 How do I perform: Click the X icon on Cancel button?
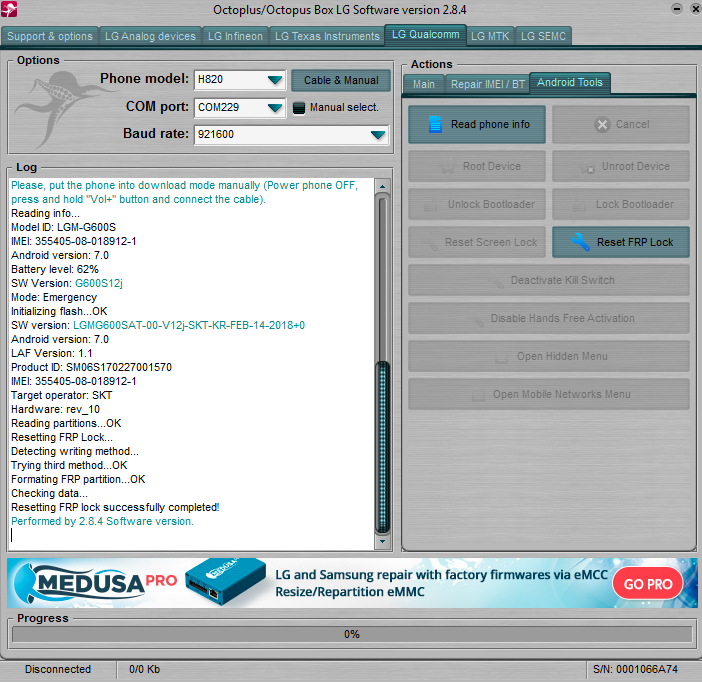pos(602,124)
